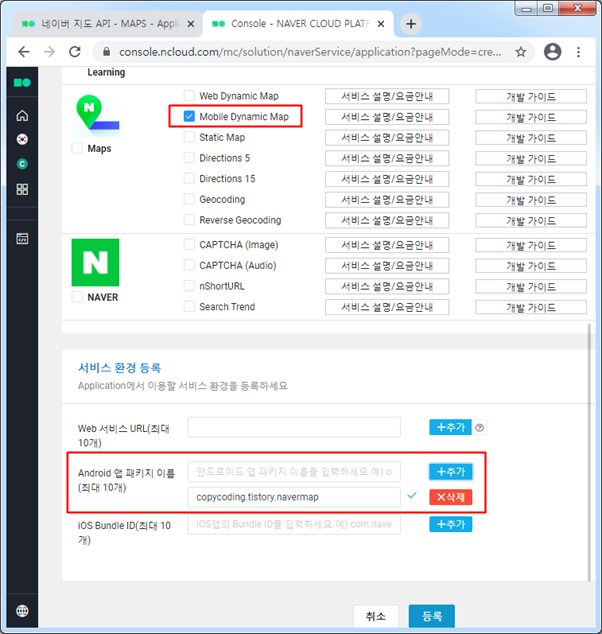Delete the copycoding.tistory.navermap package entry
The image size is (602, 634).
coord(450,497)
